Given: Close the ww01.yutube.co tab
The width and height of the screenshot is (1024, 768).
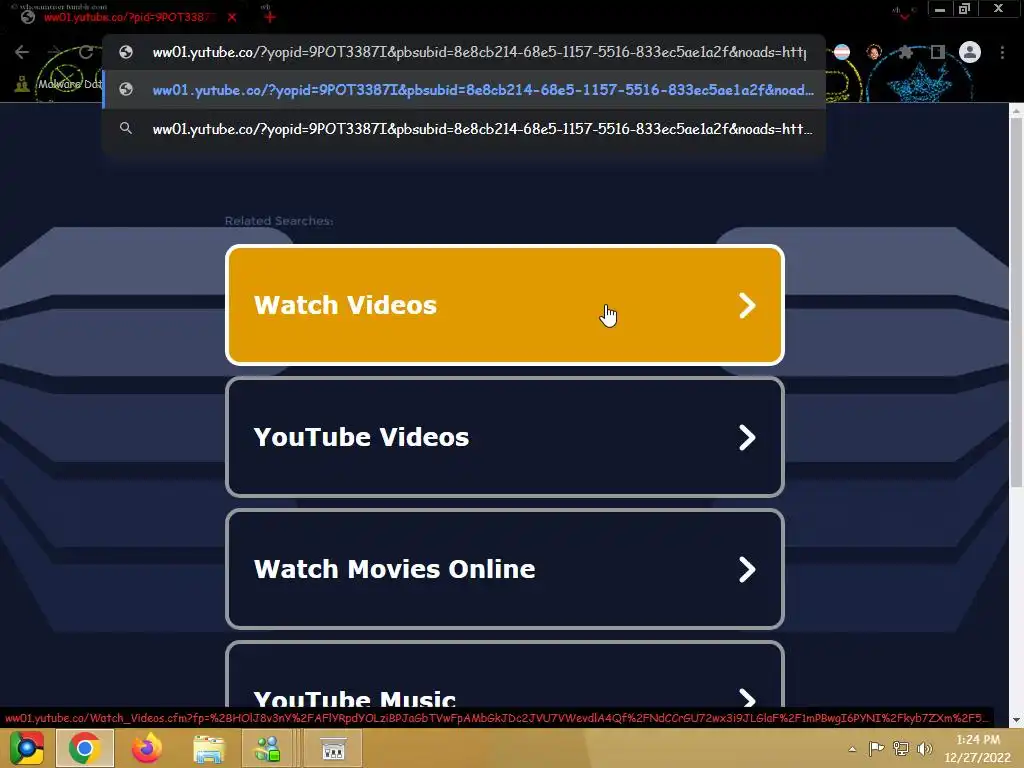Looking at the screenshot, I should (232, 17).
